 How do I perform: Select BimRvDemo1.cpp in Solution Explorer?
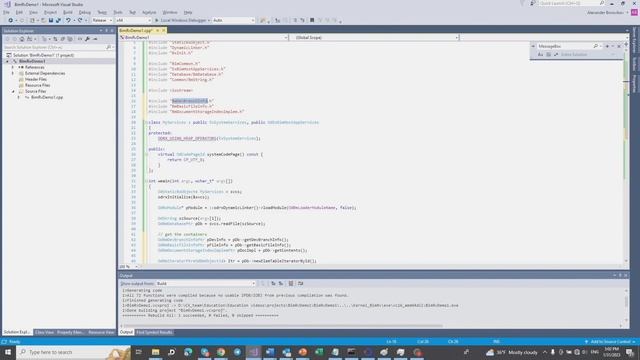(x=47, y=98)
